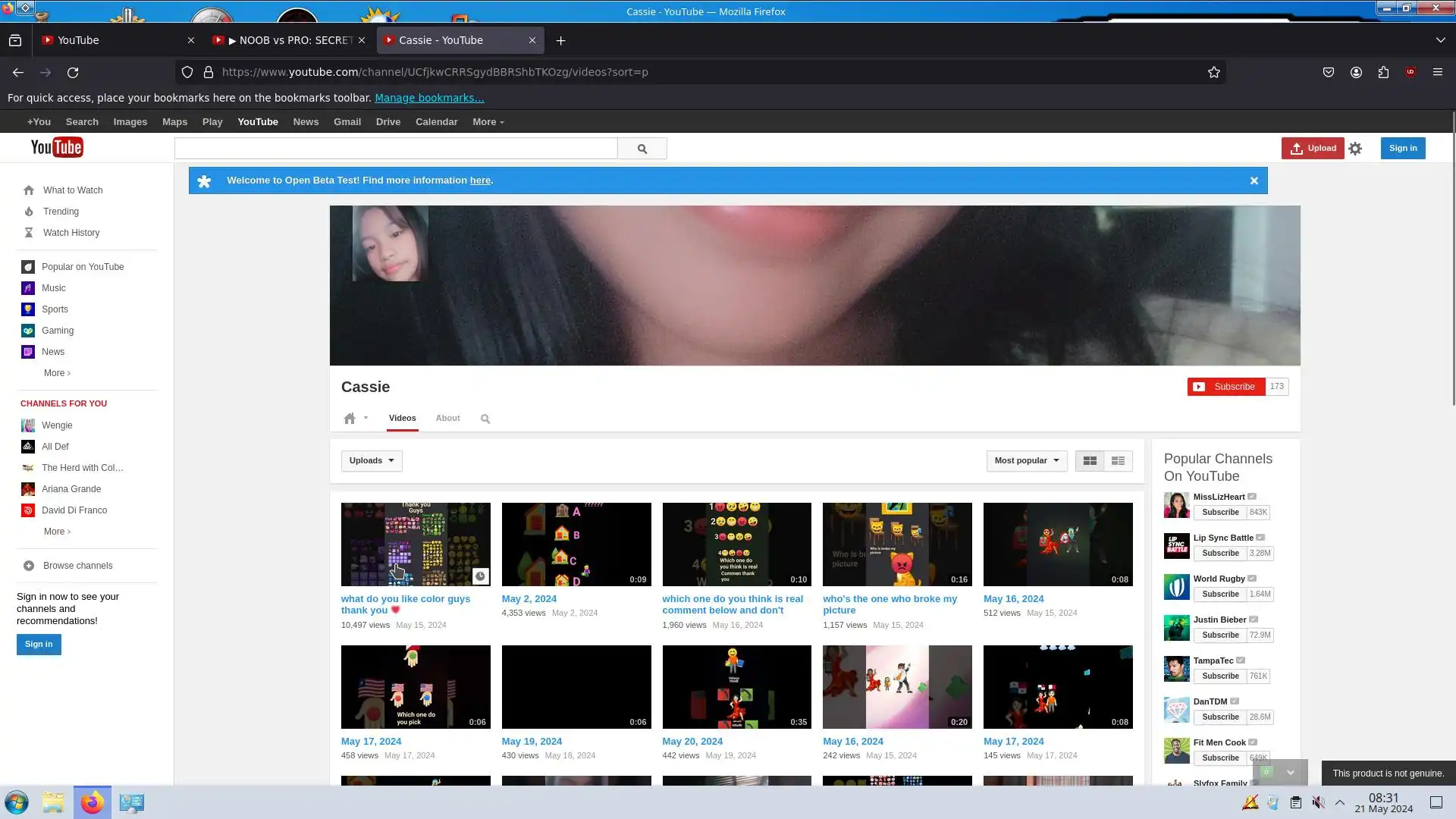Click channel search magnifier icon
Image resolution: width=1456 pixels, height=819 pixels.
click(485, 419)
